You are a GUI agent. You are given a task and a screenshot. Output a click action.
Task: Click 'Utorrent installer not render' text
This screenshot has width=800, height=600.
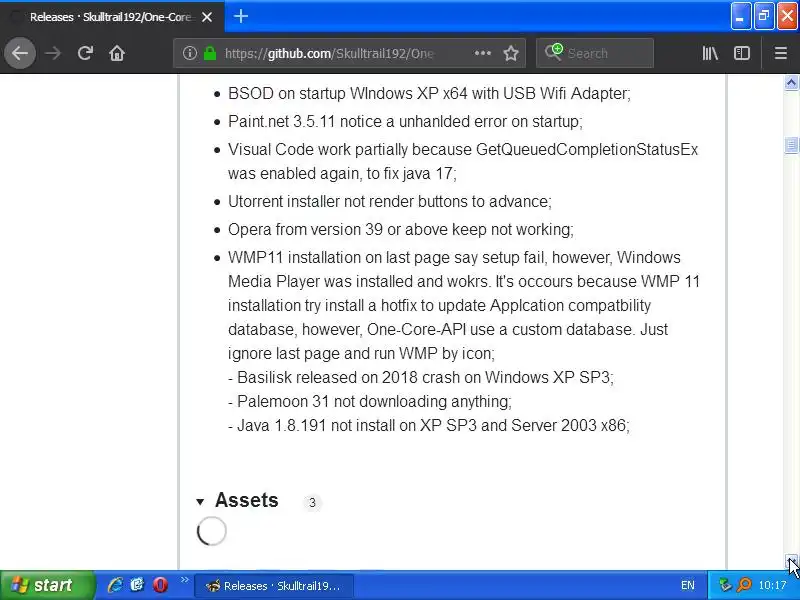(x=390, y=202)
